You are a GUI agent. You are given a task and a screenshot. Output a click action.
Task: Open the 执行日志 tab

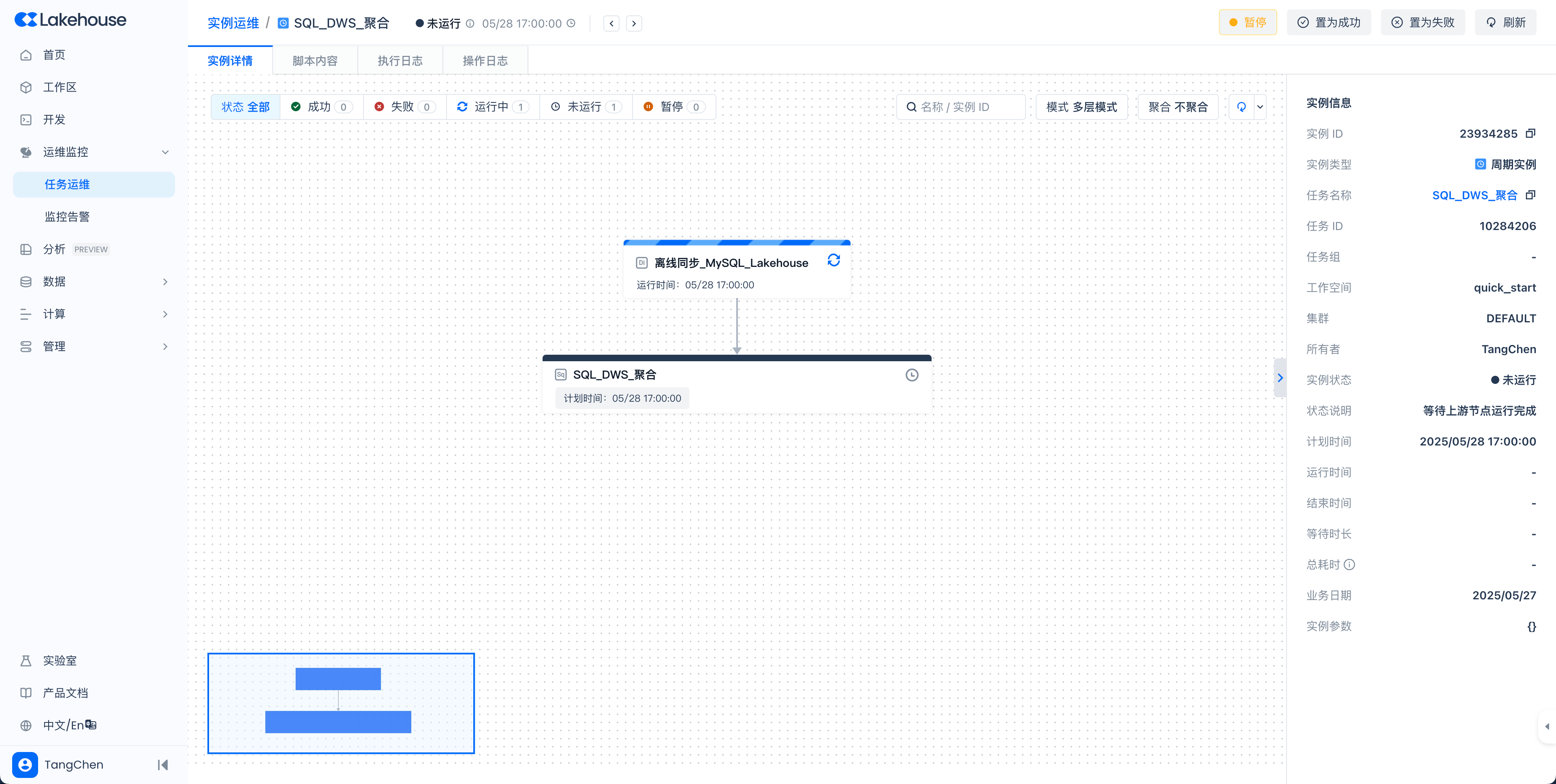pos(400,61)
